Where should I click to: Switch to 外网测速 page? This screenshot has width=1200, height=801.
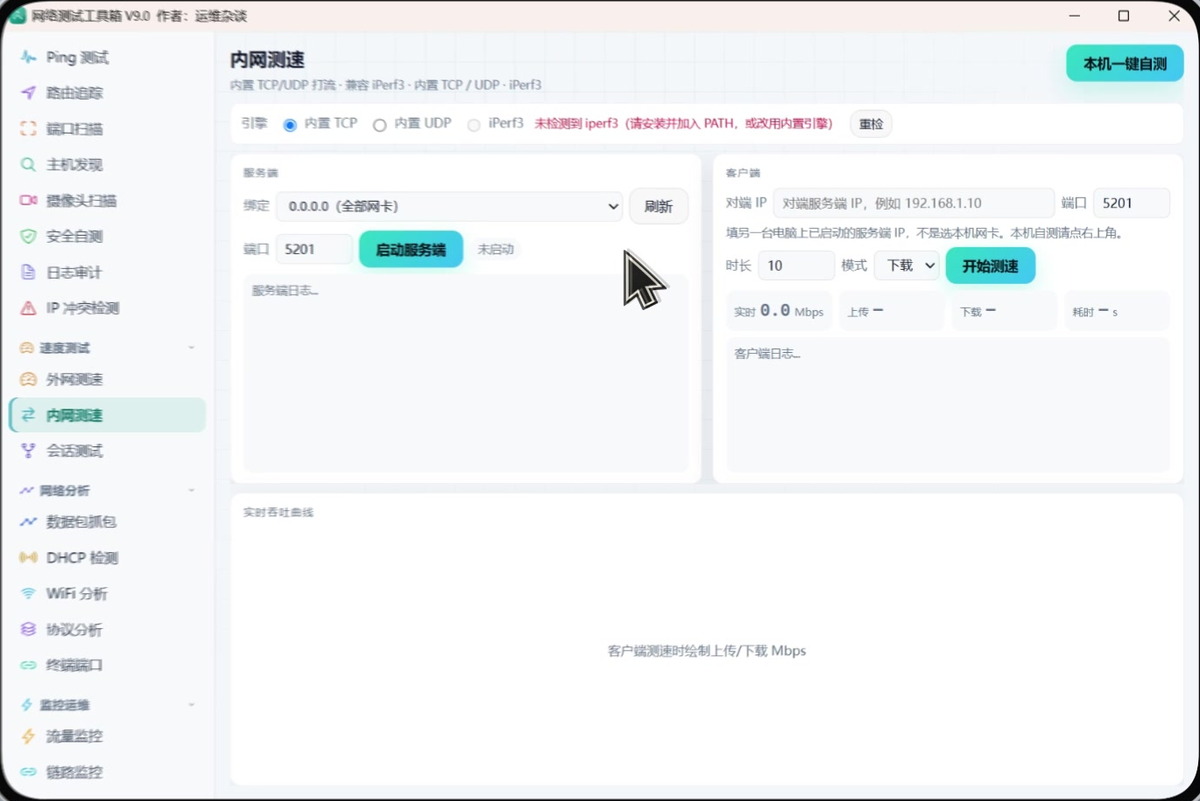pyautogui.click(x=107, y=380)
